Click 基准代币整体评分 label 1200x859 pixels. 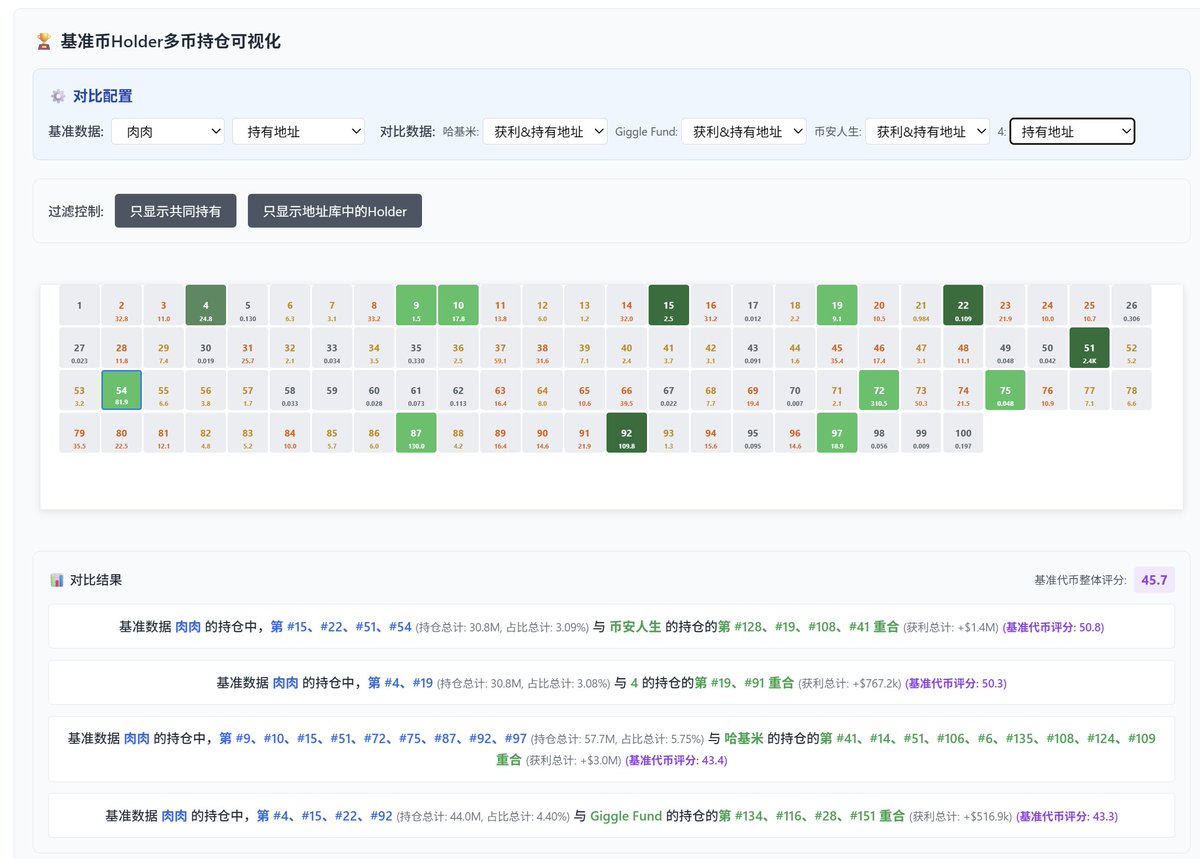[x=1080, y=580]
